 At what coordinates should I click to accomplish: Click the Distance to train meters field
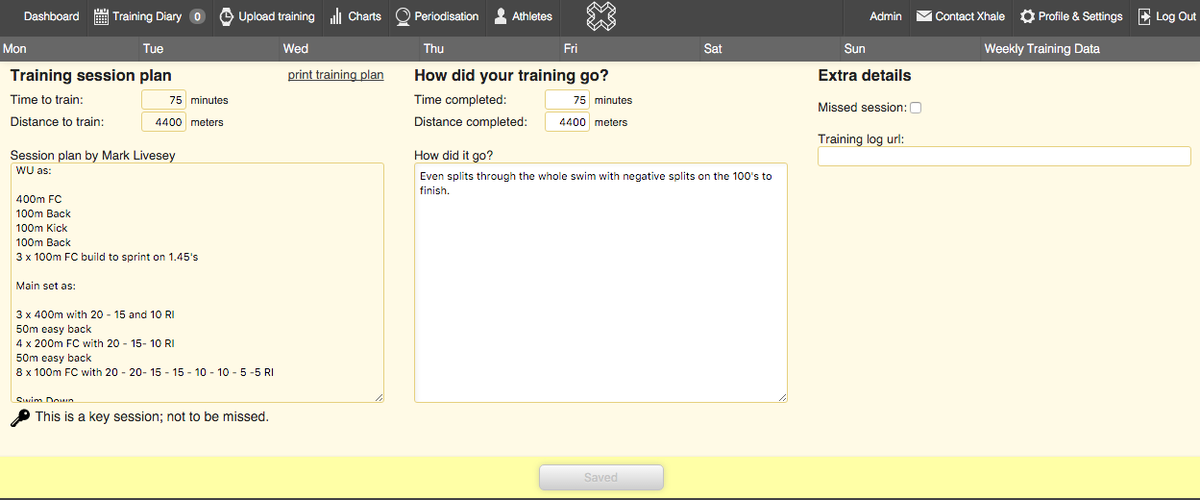pos(164,122)
